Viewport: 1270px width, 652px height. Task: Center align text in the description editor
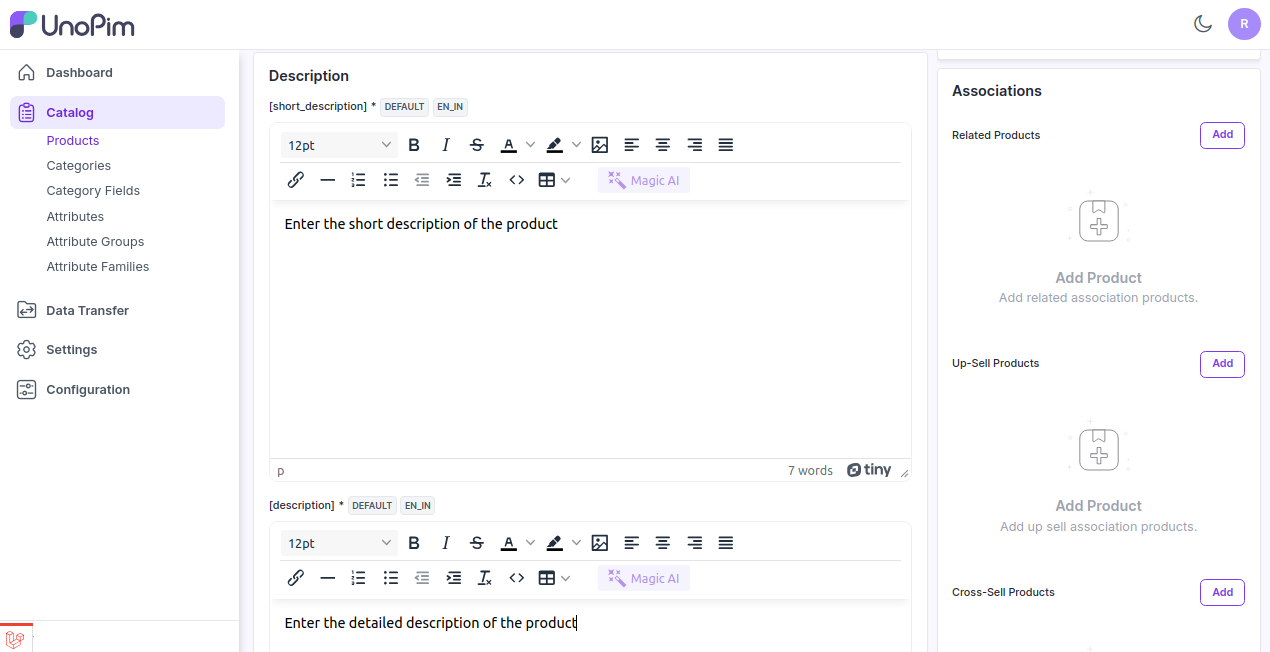662,543
